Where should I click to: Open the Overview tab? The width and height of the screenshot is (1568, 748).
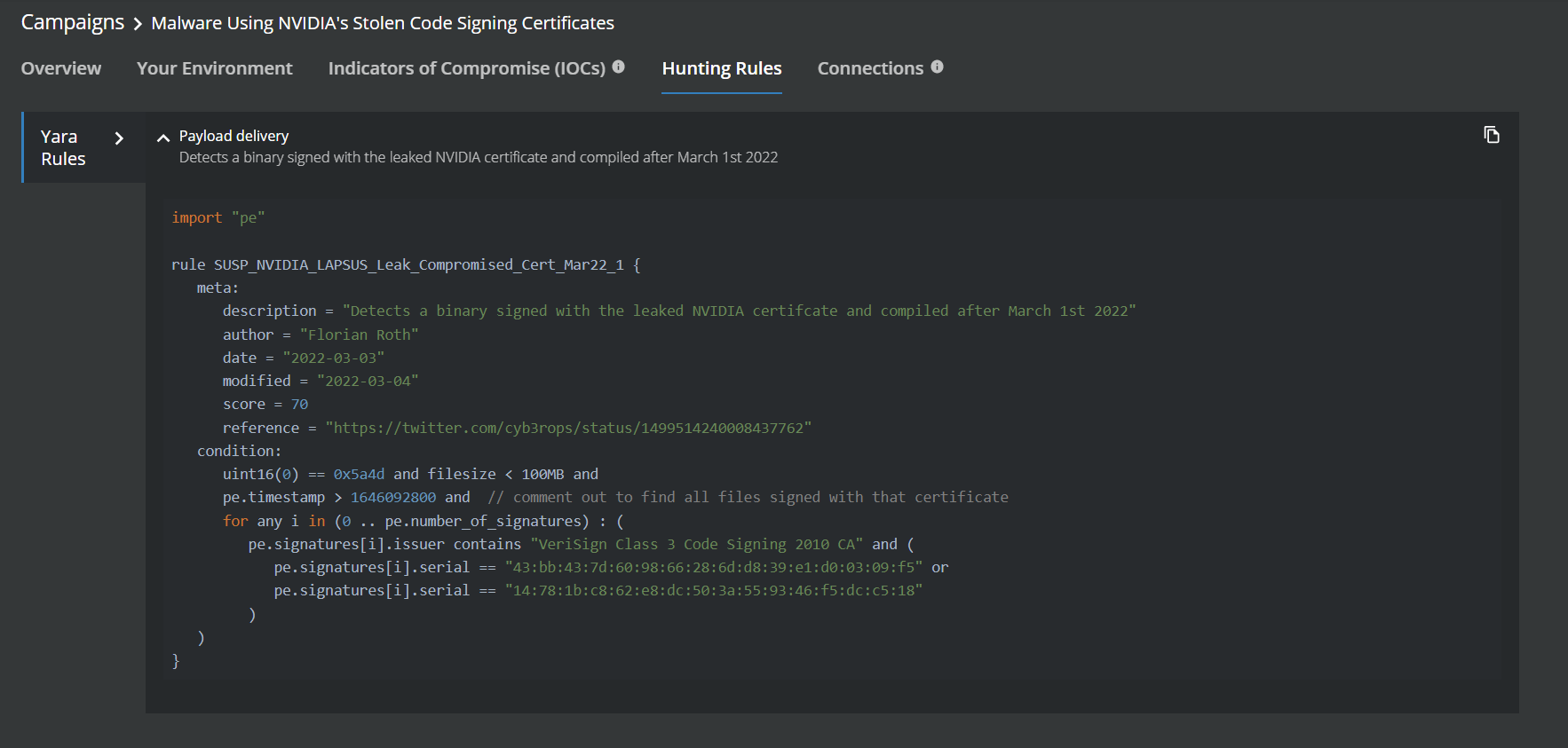pos(61,68)
